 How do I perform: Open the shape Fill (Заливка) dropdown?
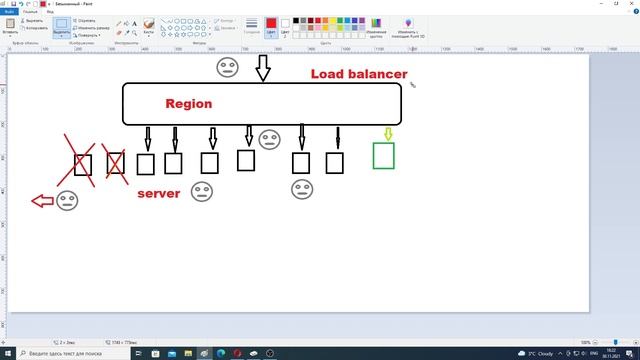click(x=225, y=28)
